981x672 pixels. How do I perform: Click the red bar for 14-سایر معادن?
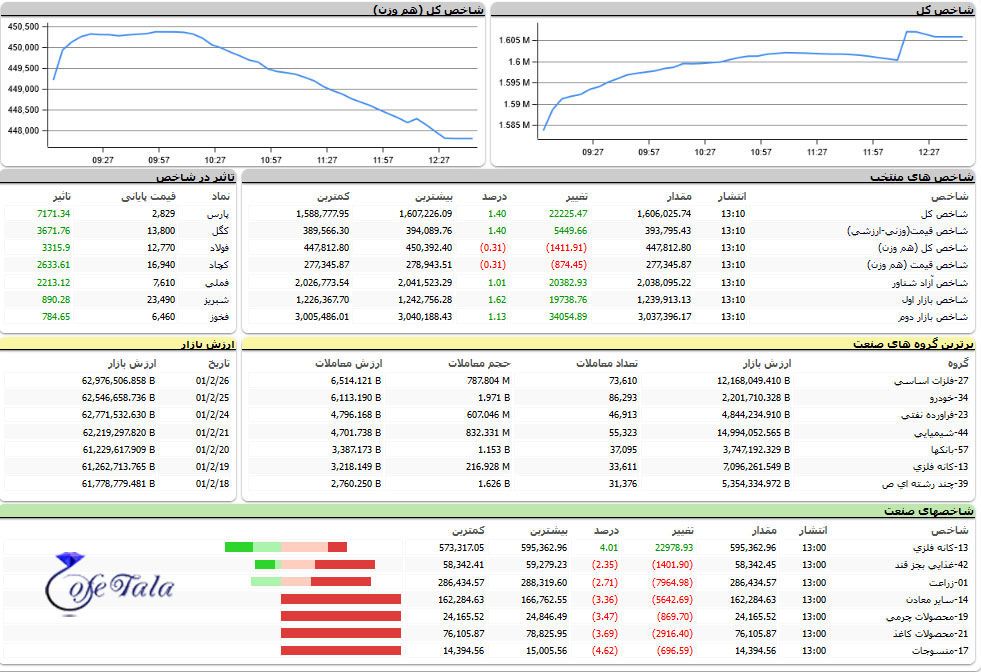pyautogui.click(x=340, y=599)
